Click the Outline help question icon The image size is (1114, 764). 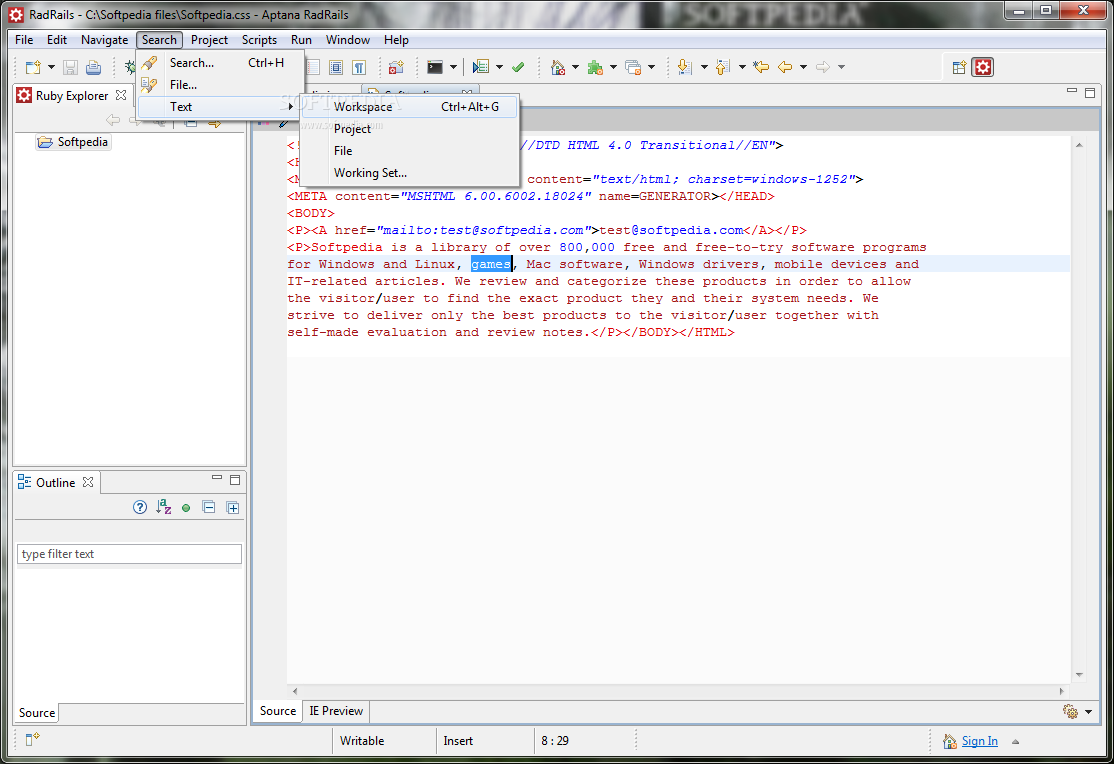[140, 507]
